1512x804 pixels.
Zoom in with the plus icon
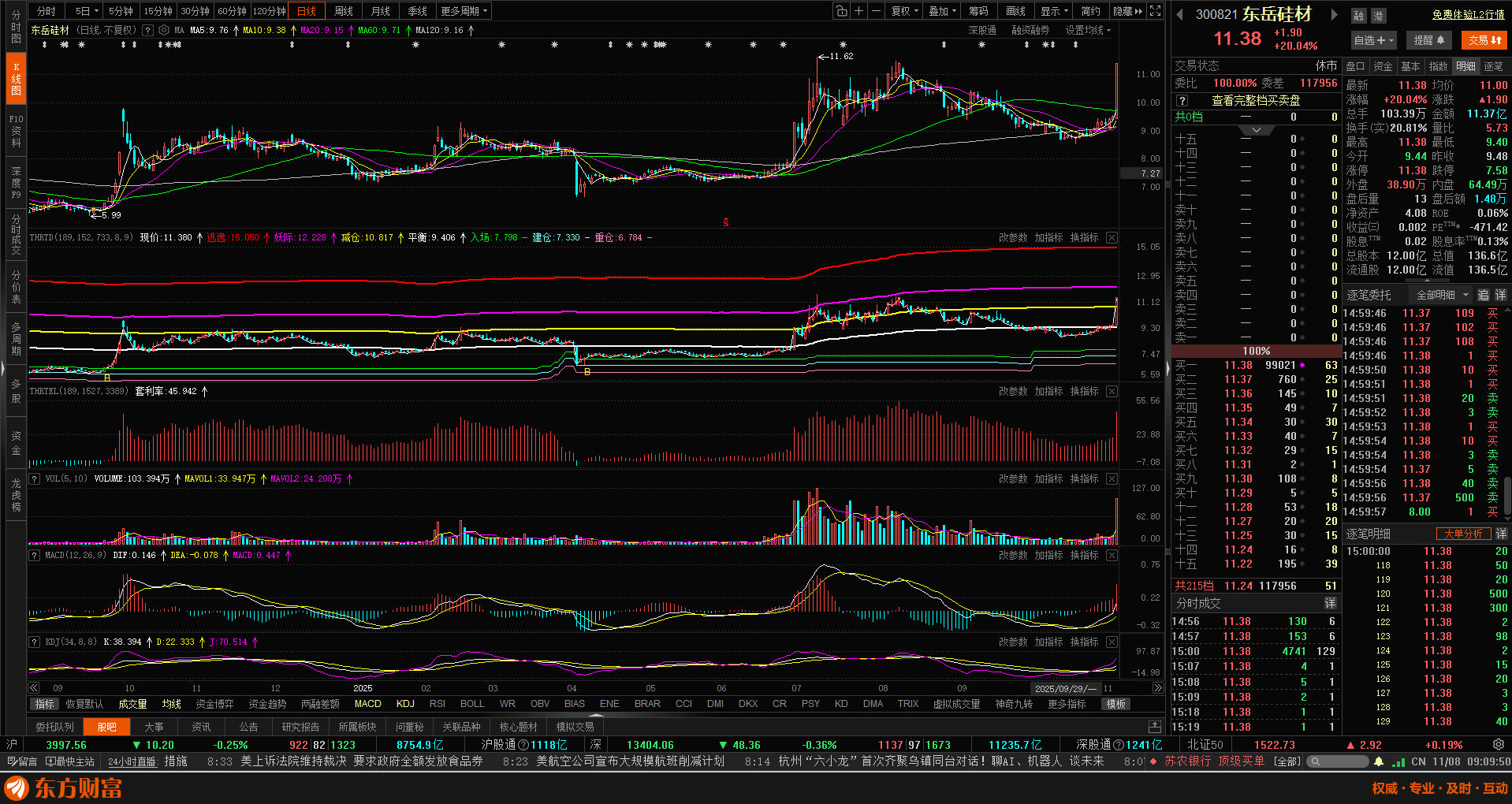click(859, 11)
